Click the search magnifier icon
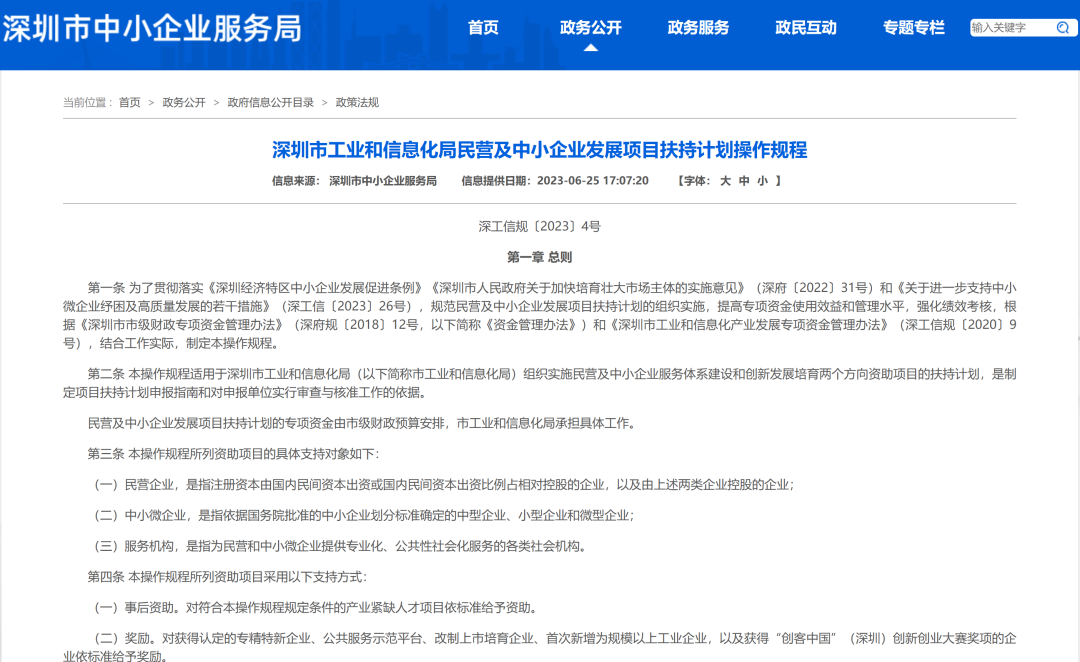1080x662 pixels. coord(1063,28)
